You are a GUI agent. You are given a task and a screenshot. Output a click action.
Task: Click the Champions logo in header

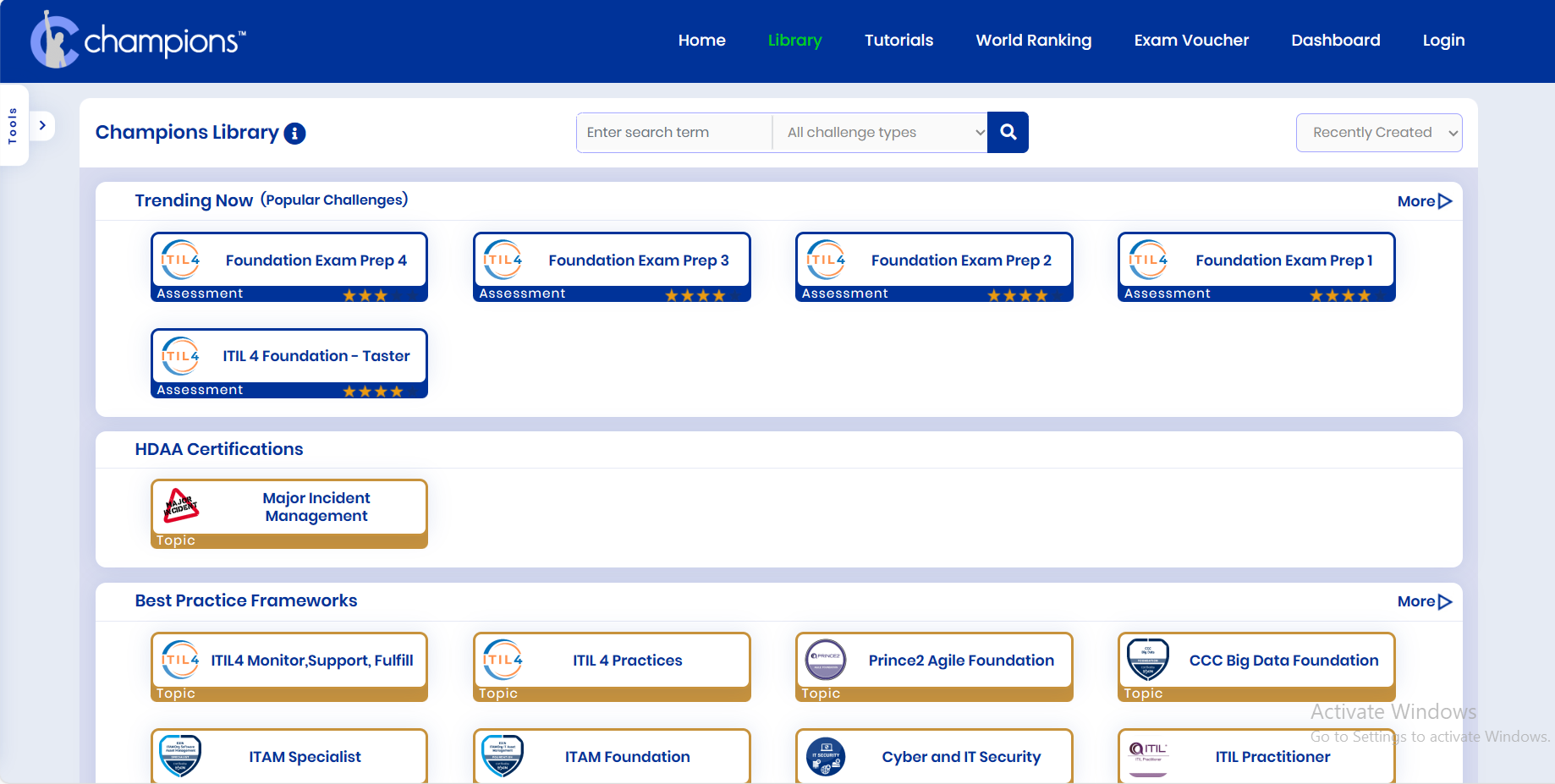138,40
